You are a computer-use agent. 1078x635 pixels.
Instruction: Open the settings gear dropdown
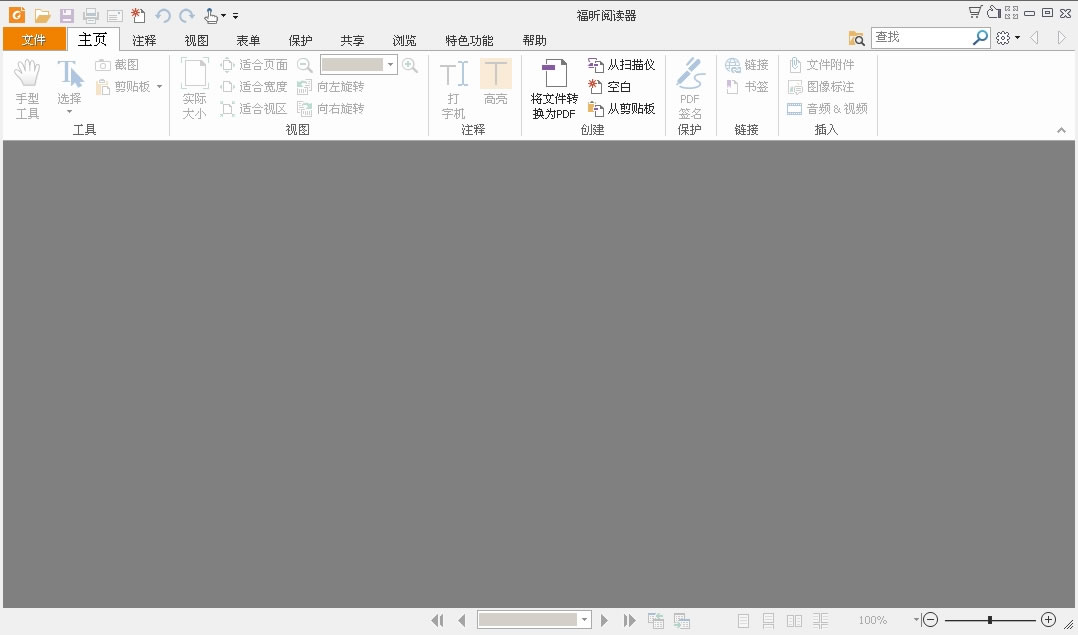(1007, 38)
